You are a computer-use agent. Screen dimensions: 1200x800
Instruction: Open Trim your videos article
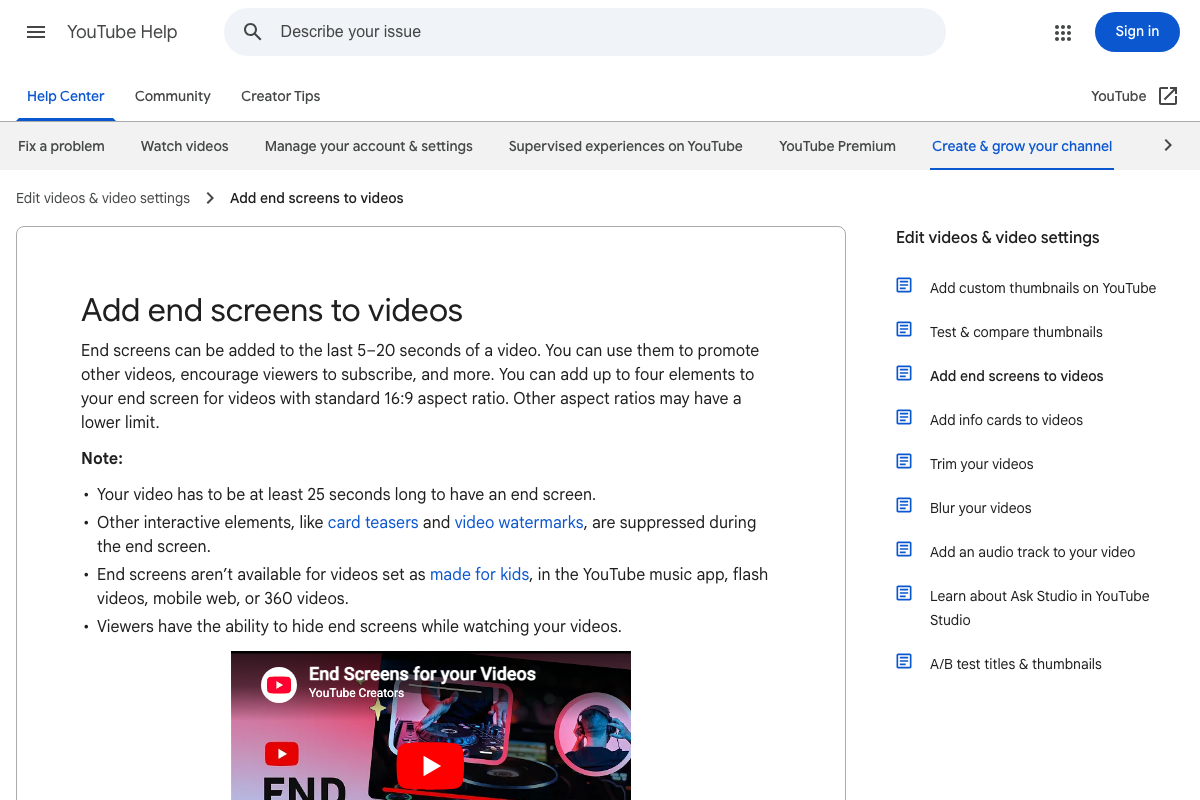pos(982,464)
